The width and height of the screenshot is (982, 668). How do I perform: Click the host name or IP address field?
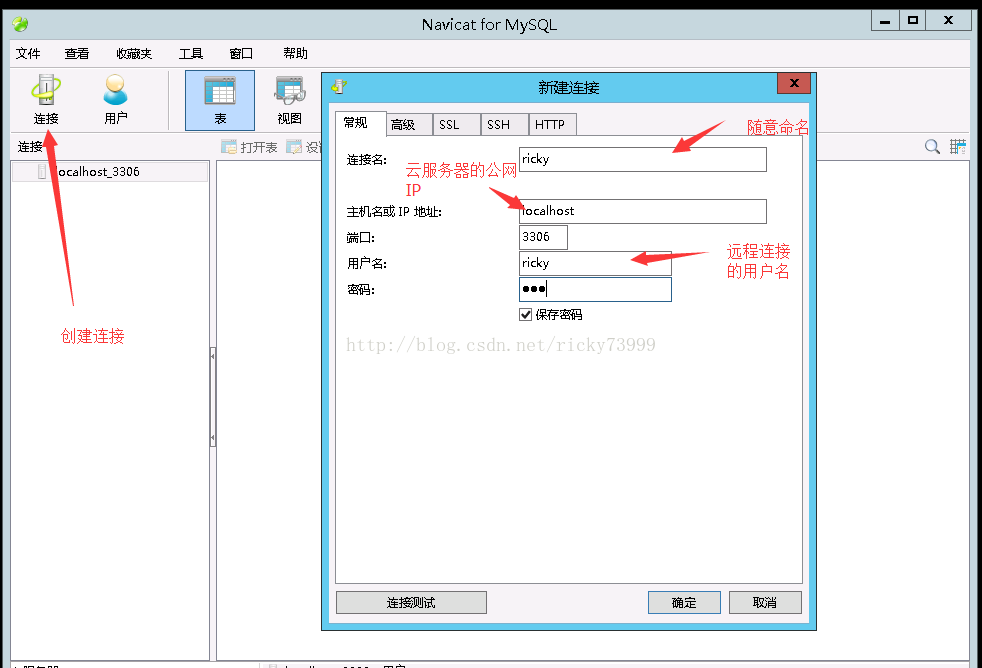pos(643,211)
